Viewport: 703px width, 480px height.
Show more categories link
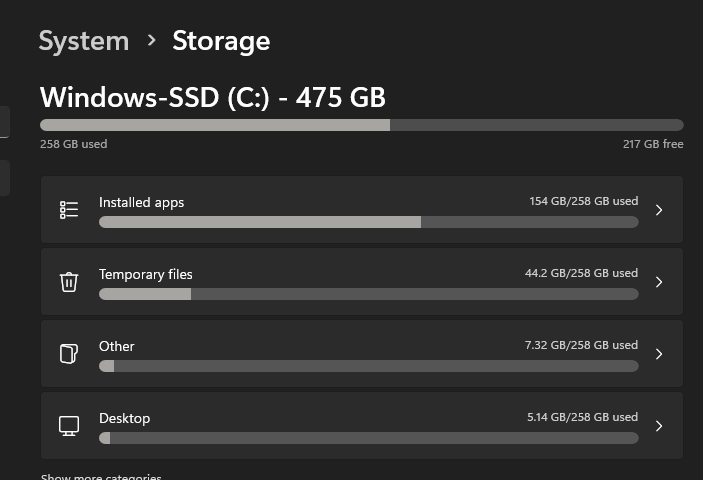click(101, 477)
